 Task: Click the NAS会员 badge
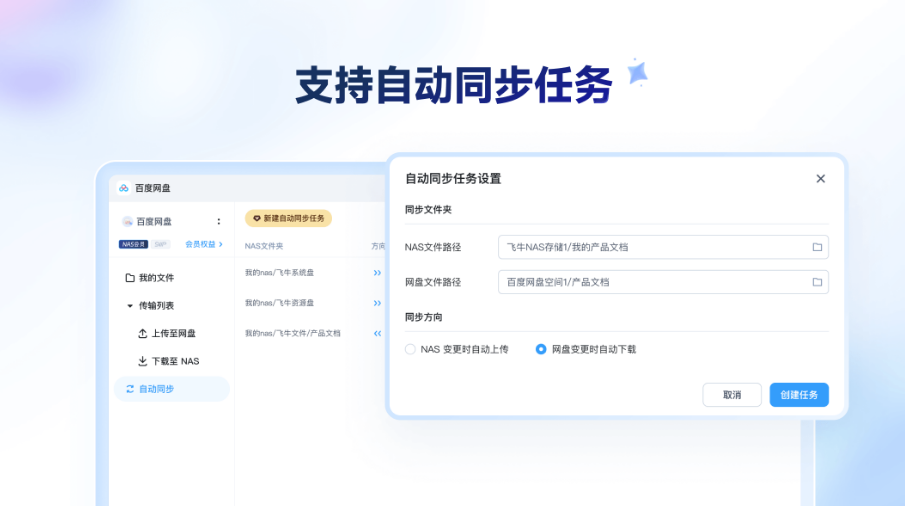[133, 245]
